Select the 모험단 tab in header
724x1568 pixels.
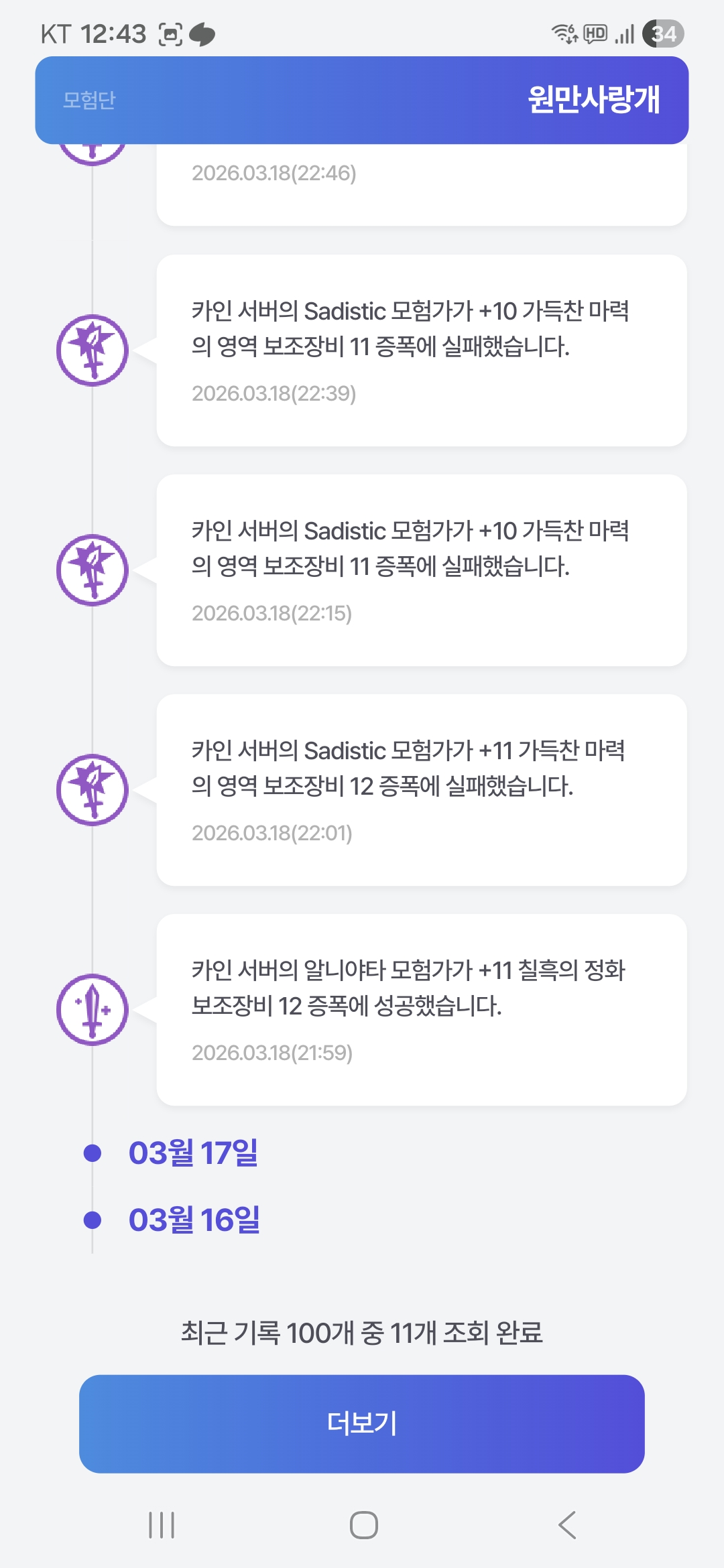pyautogui.click(x=89, y=100)
